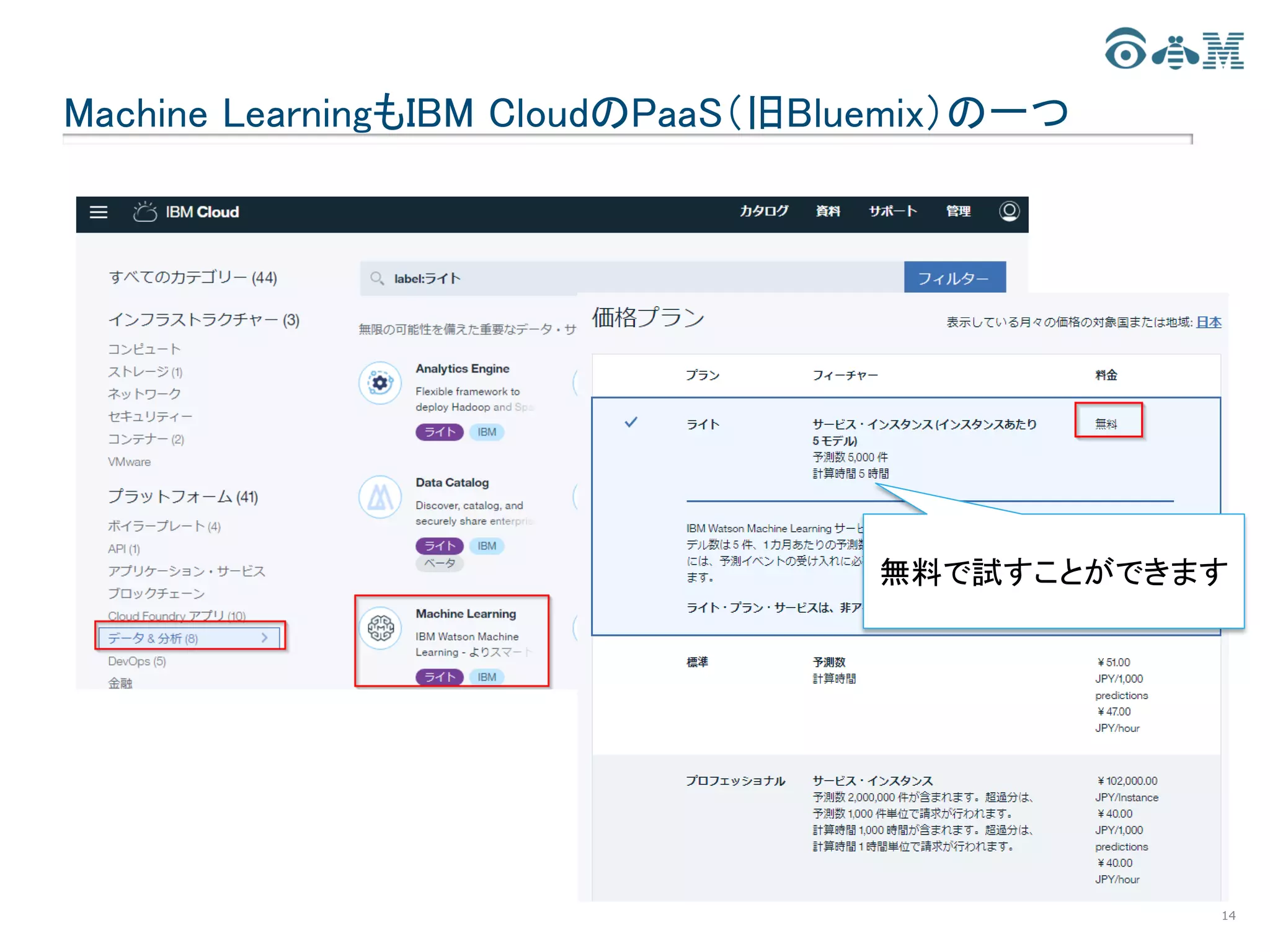Focus the label:ライト search field
This screenshot has height=952, width=1270.
632,277
